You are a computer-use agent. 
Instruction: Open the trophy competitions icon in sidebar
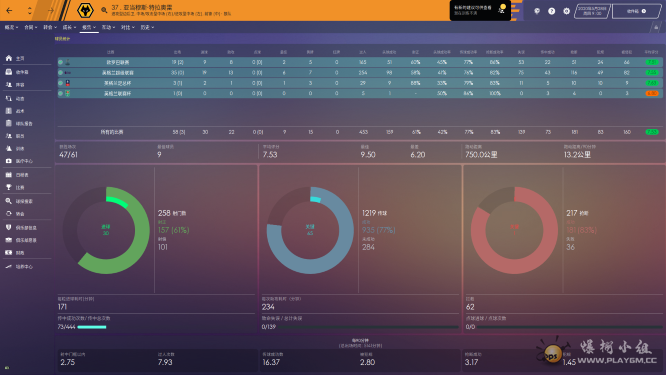[8, 187]
